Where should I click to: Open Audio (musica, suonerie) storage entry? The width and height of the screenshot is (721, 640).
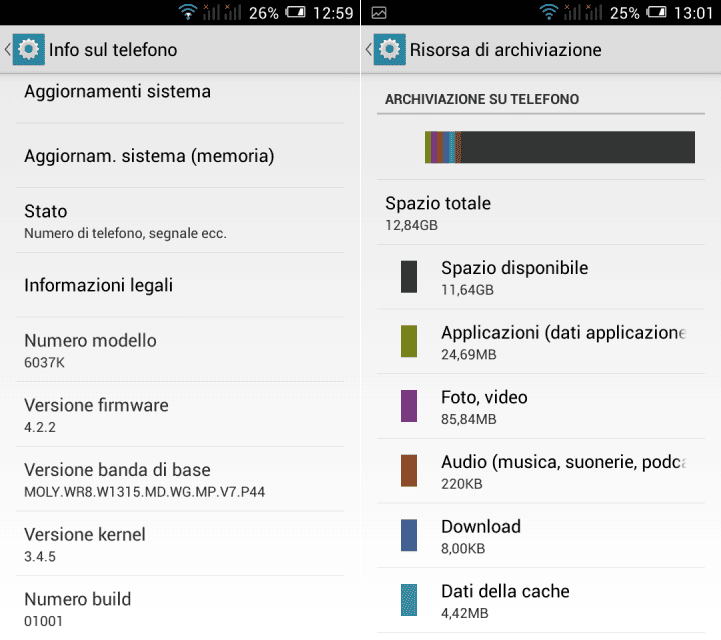click(541, 471)
